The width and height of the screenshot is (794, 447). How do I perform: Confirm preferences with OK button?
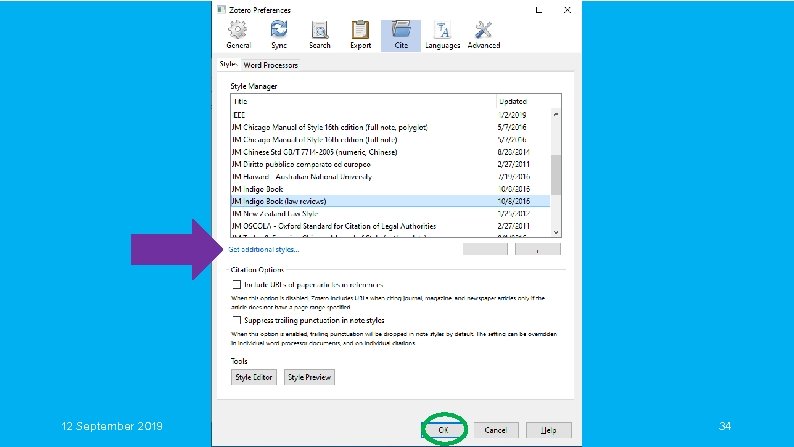click(x=444, y=430)
